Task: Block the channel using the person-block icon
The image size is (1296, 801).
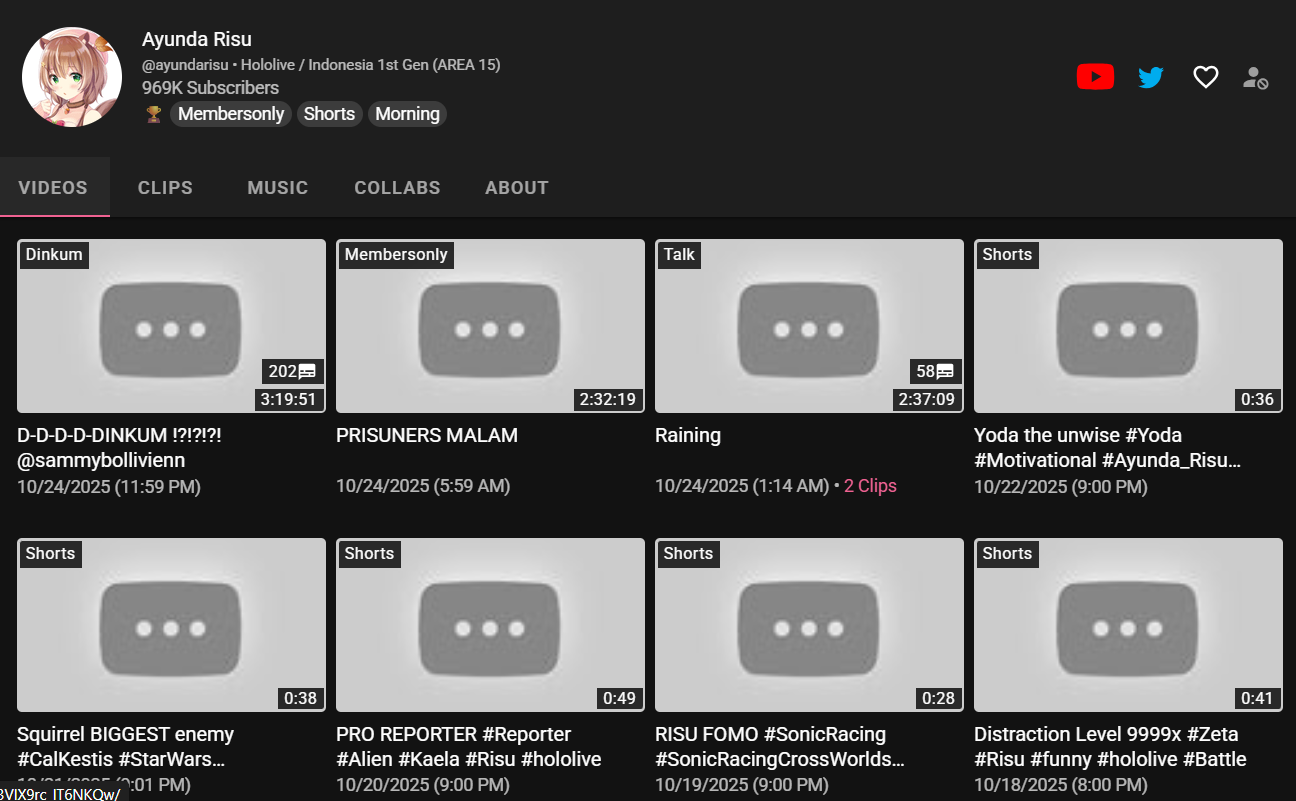Action: (x=1256, y=77)
